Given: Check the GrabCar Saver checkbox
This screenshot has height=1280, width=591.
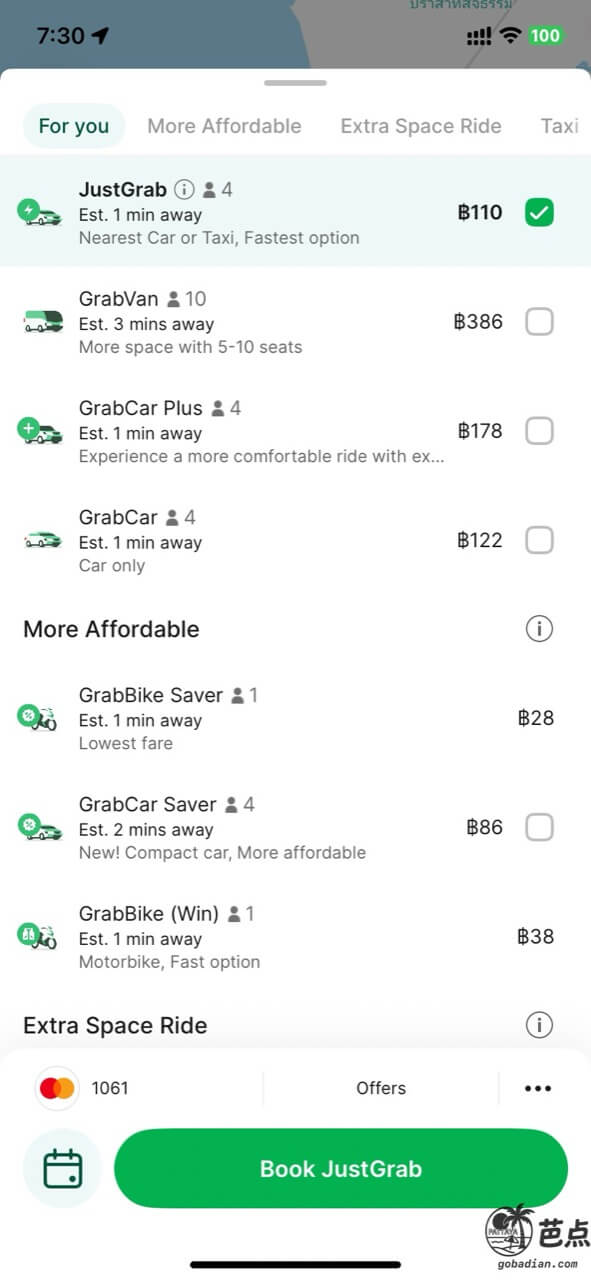Looking at the screenshot, I should pos(539,827).
